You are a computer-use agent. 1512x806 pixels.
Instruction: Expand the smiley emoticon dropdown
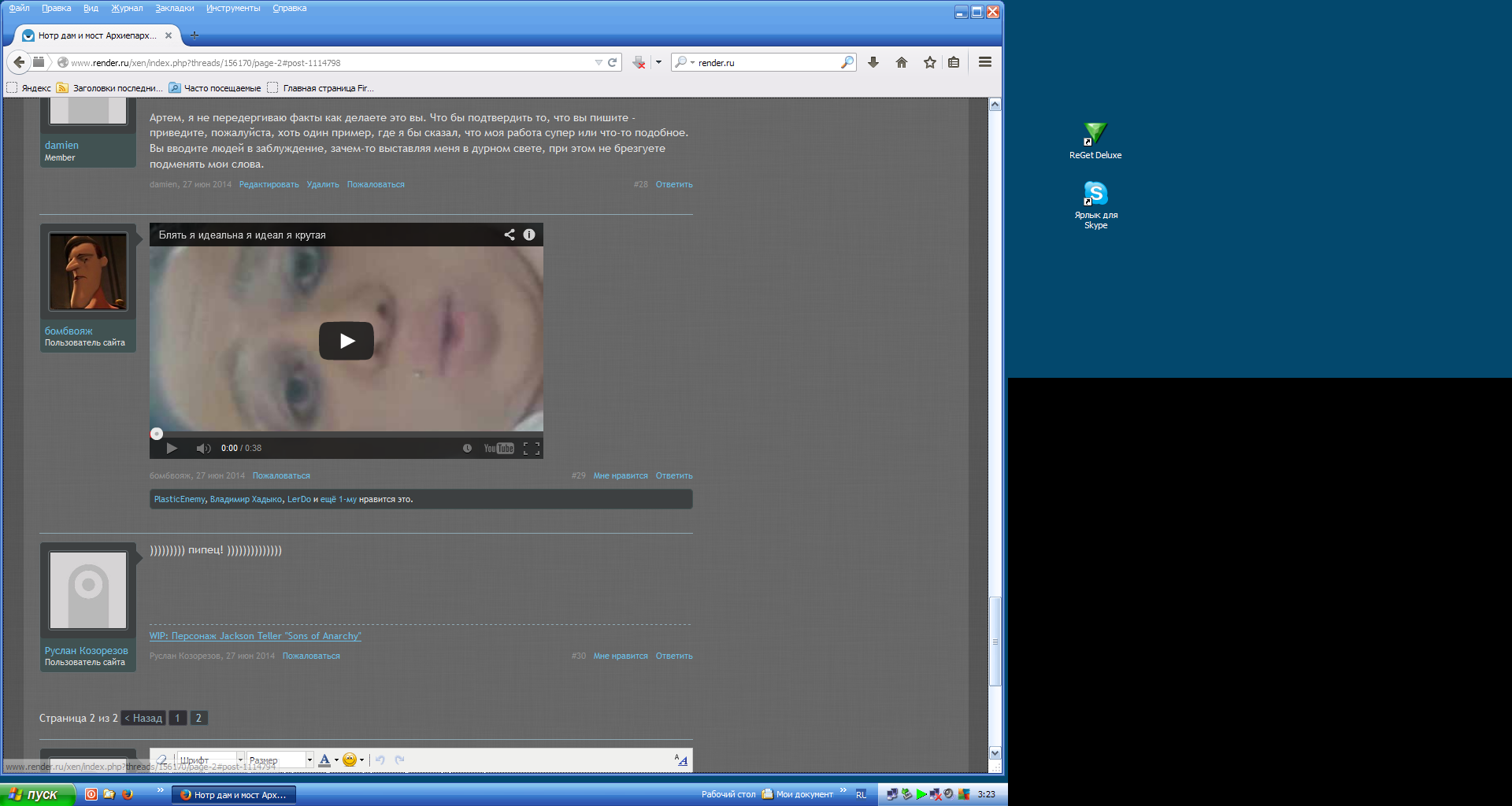coord(361,760)
